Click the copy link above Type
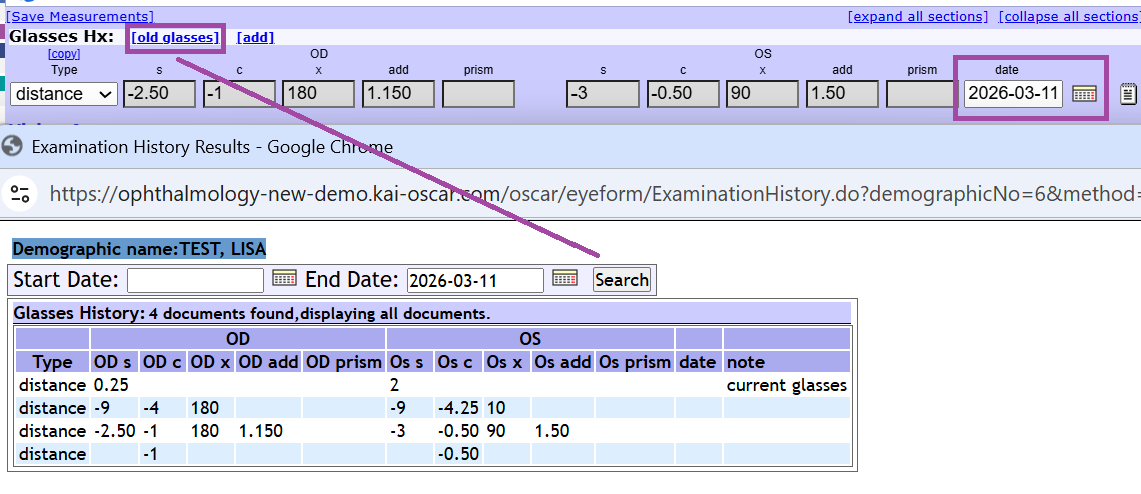This screenshot has width=1141, height=494. point(64,54)
